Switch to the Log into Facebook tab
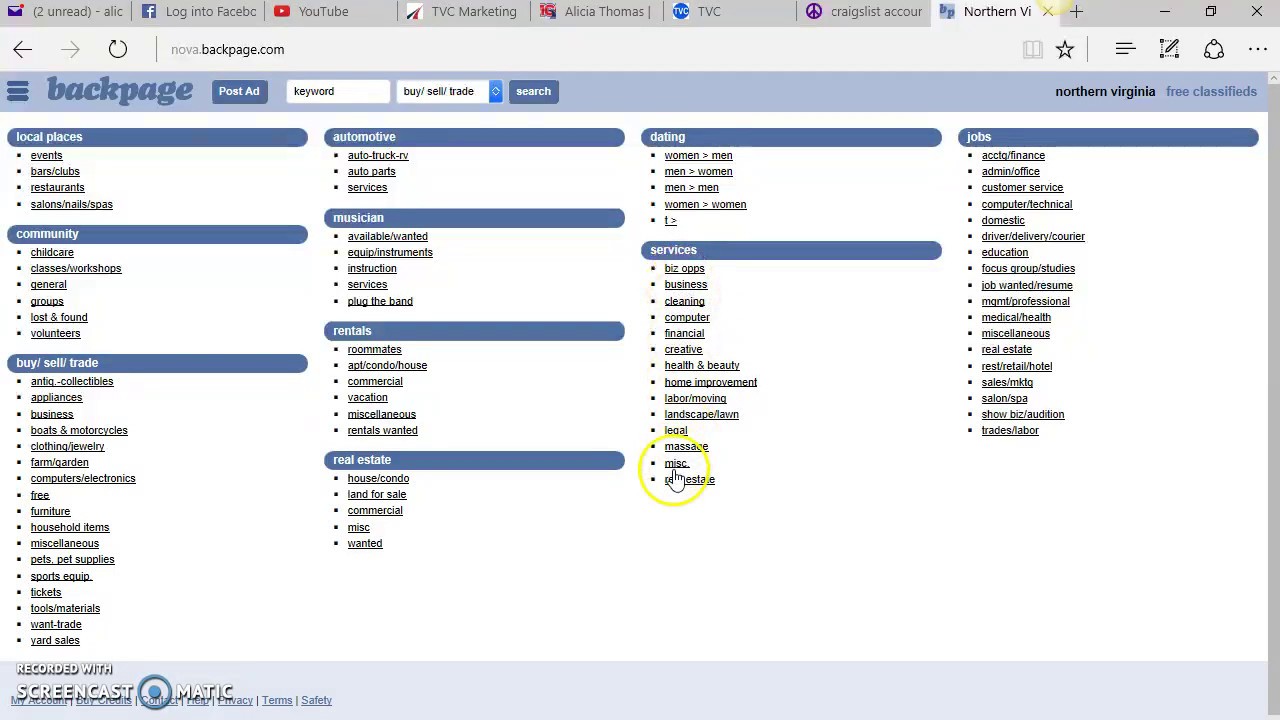The image size is (1280, 720). 199,12
